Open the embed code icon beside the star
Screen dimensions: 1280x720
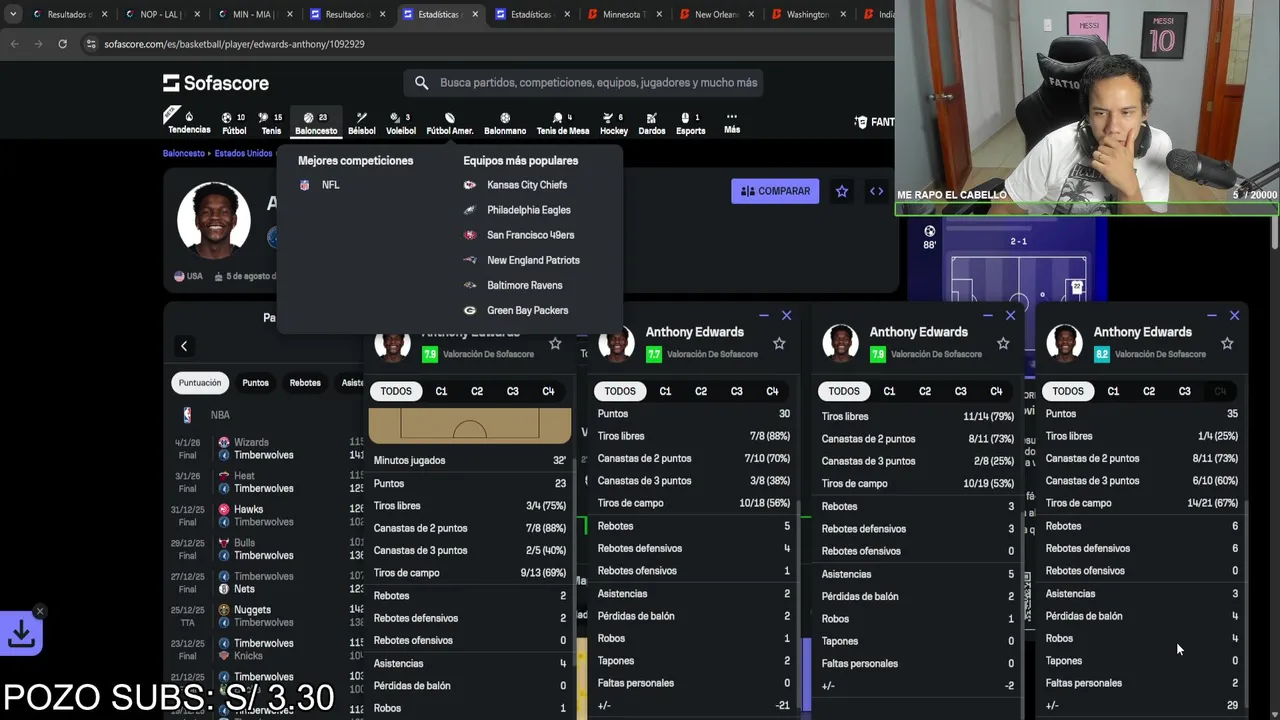pos(877,191)
